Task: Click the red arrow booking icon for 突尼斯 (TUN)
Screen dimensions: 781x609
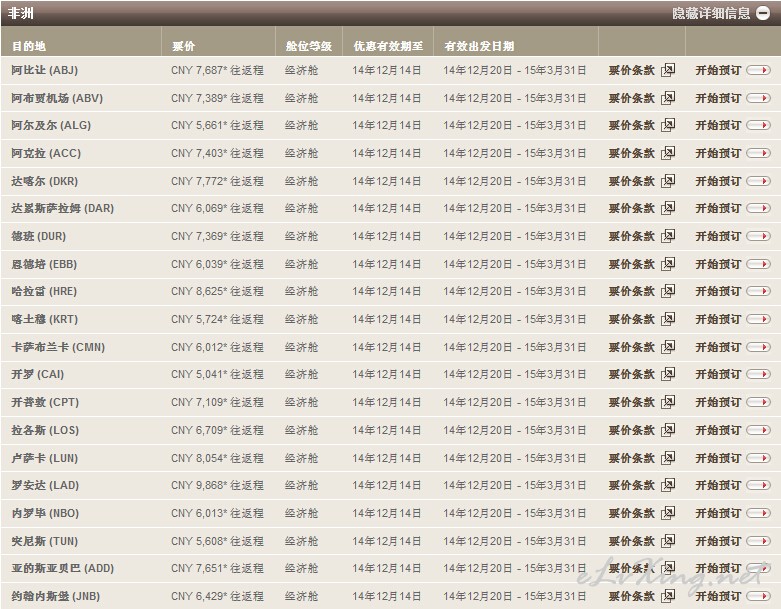Action: coord(759,541)
